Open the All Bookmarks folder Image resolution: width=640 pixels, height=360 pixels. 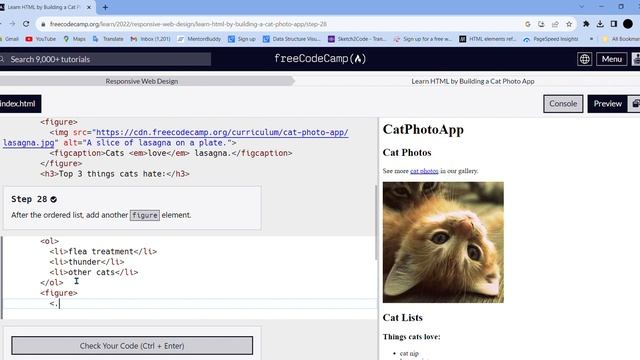point(621,39)
